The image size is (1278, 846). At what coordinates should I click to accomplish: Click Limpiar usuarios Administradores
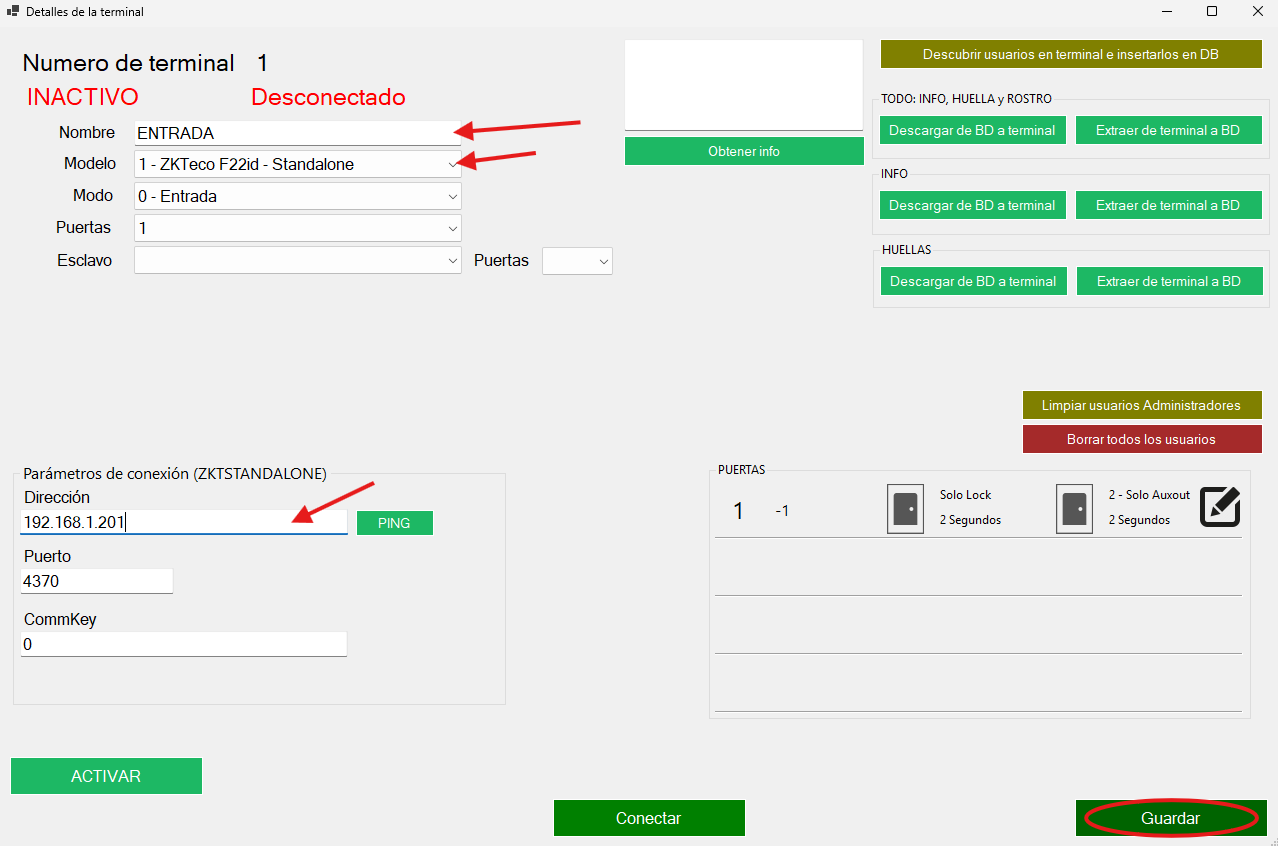1141,405
